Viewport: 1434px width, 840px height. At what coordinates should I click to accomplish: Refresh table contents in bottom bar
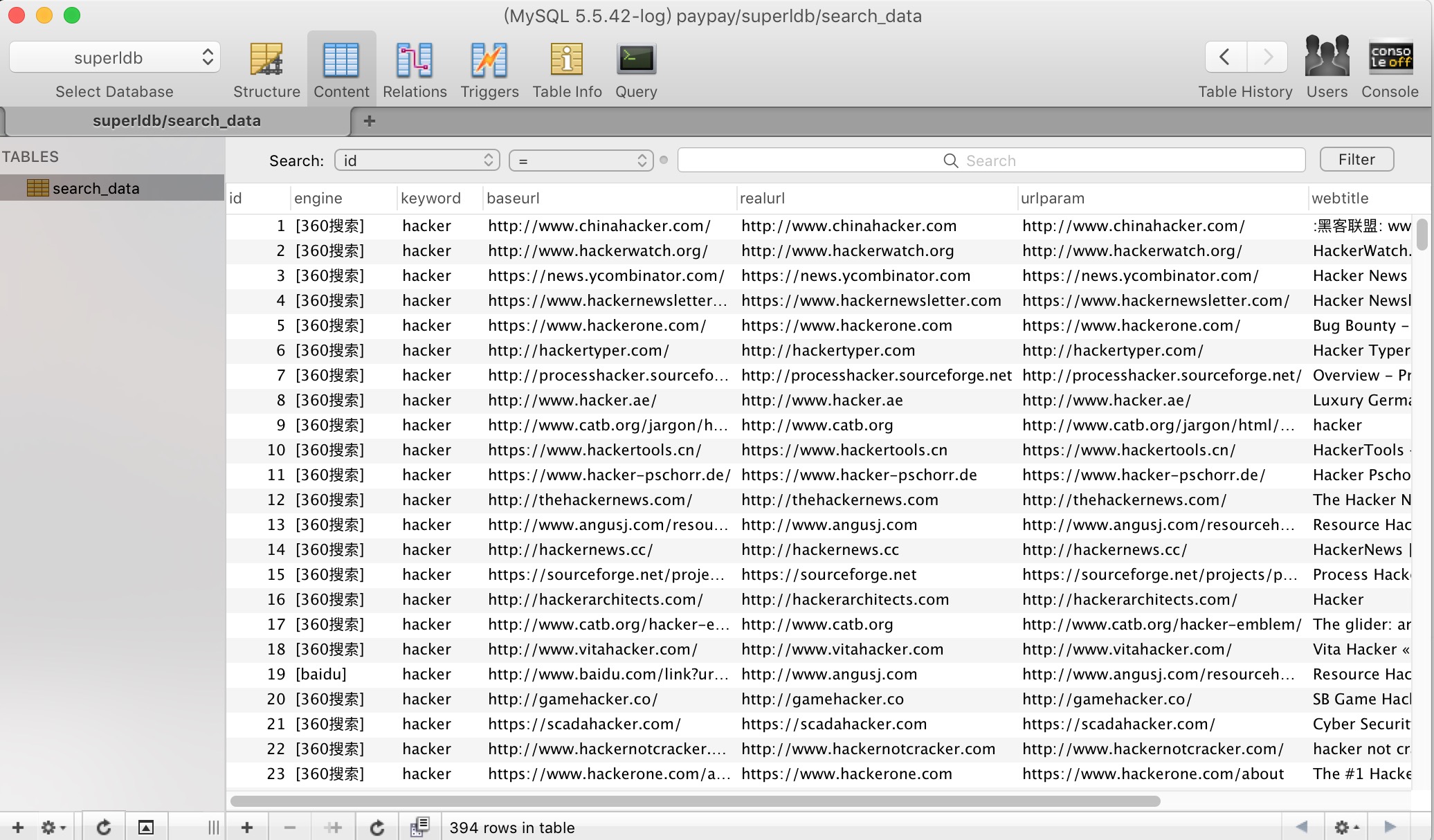coord(377,828)
